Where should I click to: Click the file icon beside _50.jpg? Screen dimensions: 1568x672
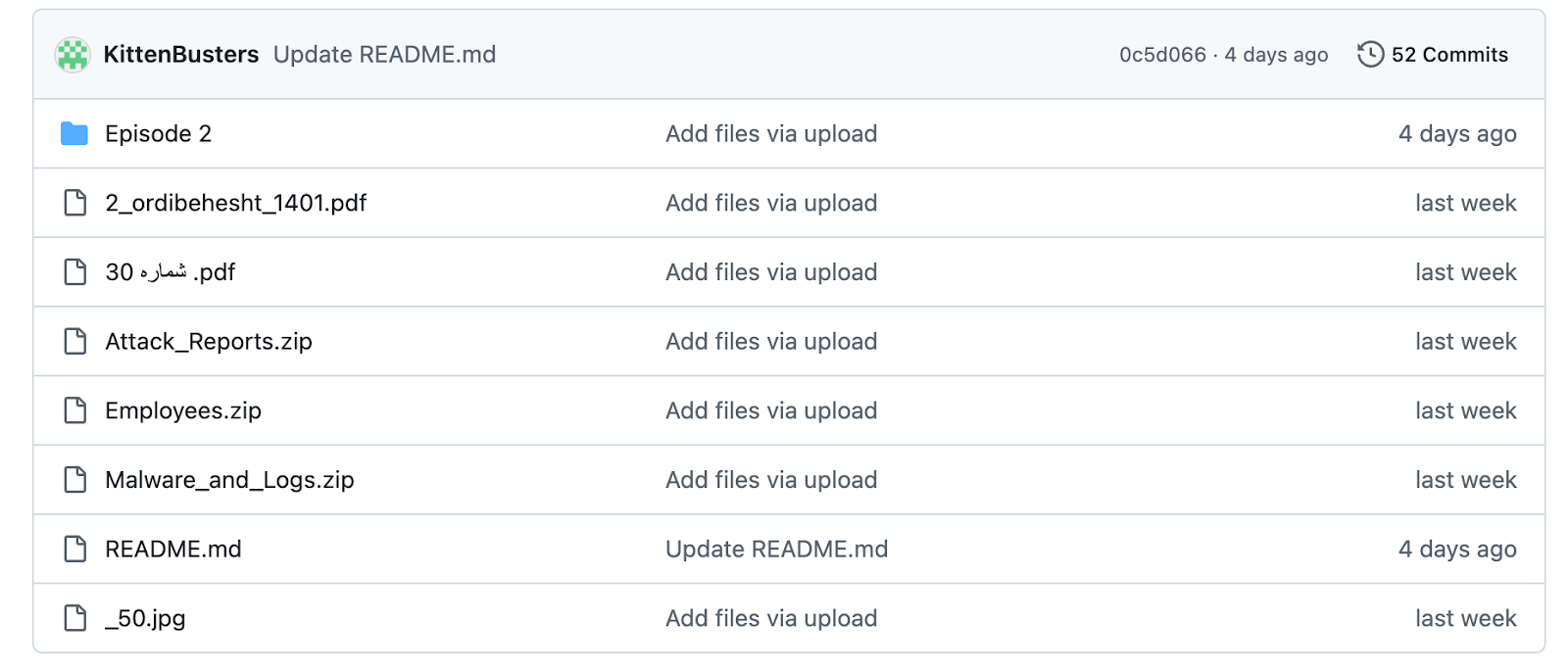pyautogui.click(x=73, y=618)
